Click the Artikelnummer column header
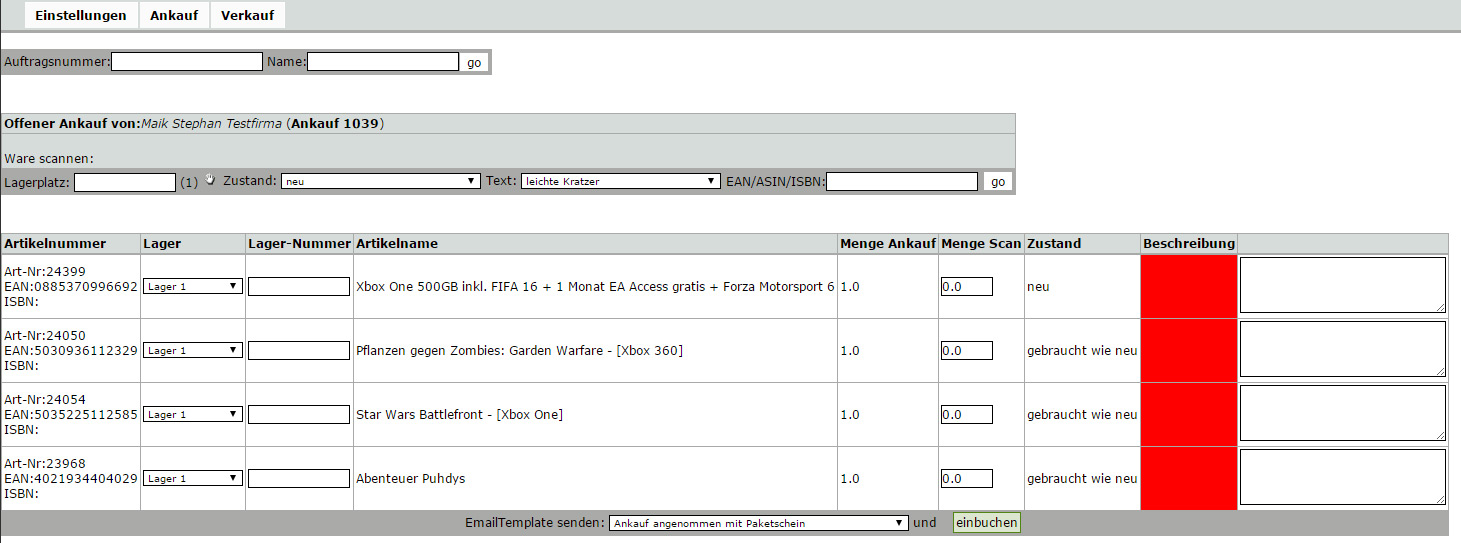1461x543 pixels. [x=69, y=243]
